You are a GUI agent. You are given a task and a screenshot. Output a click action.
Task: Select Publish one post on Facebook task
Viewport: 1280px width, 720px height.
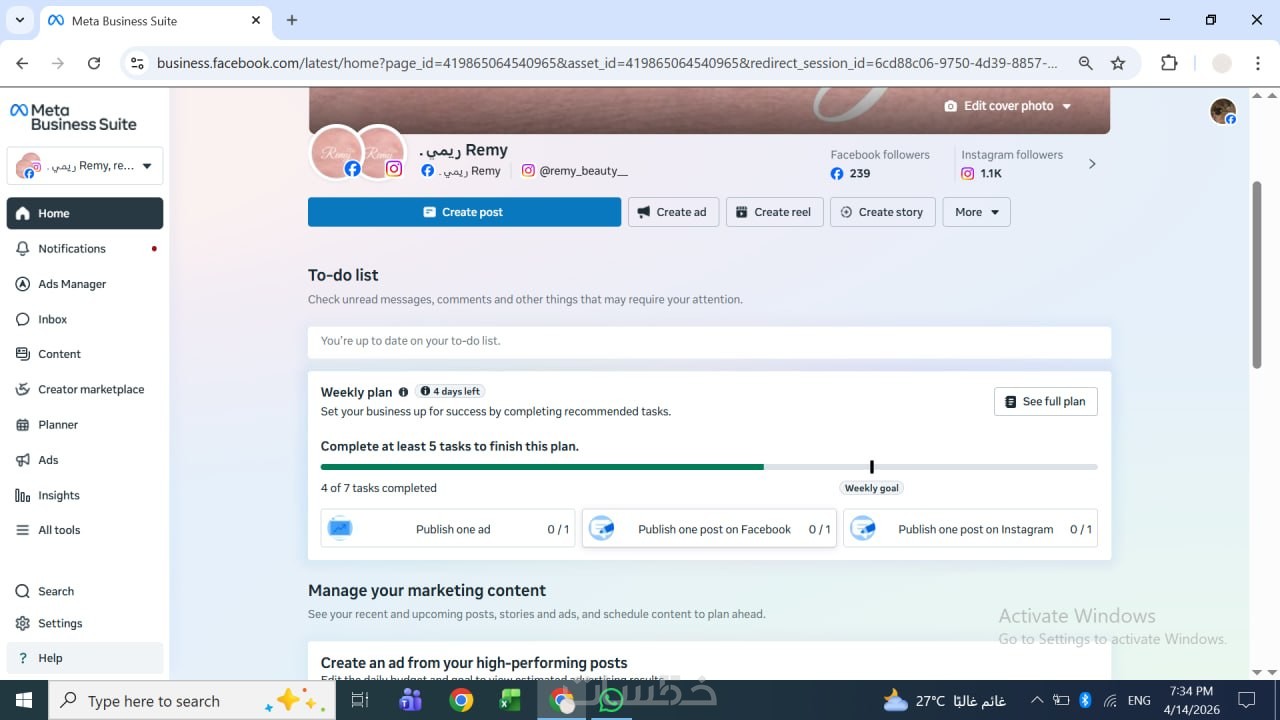[709, 529]
